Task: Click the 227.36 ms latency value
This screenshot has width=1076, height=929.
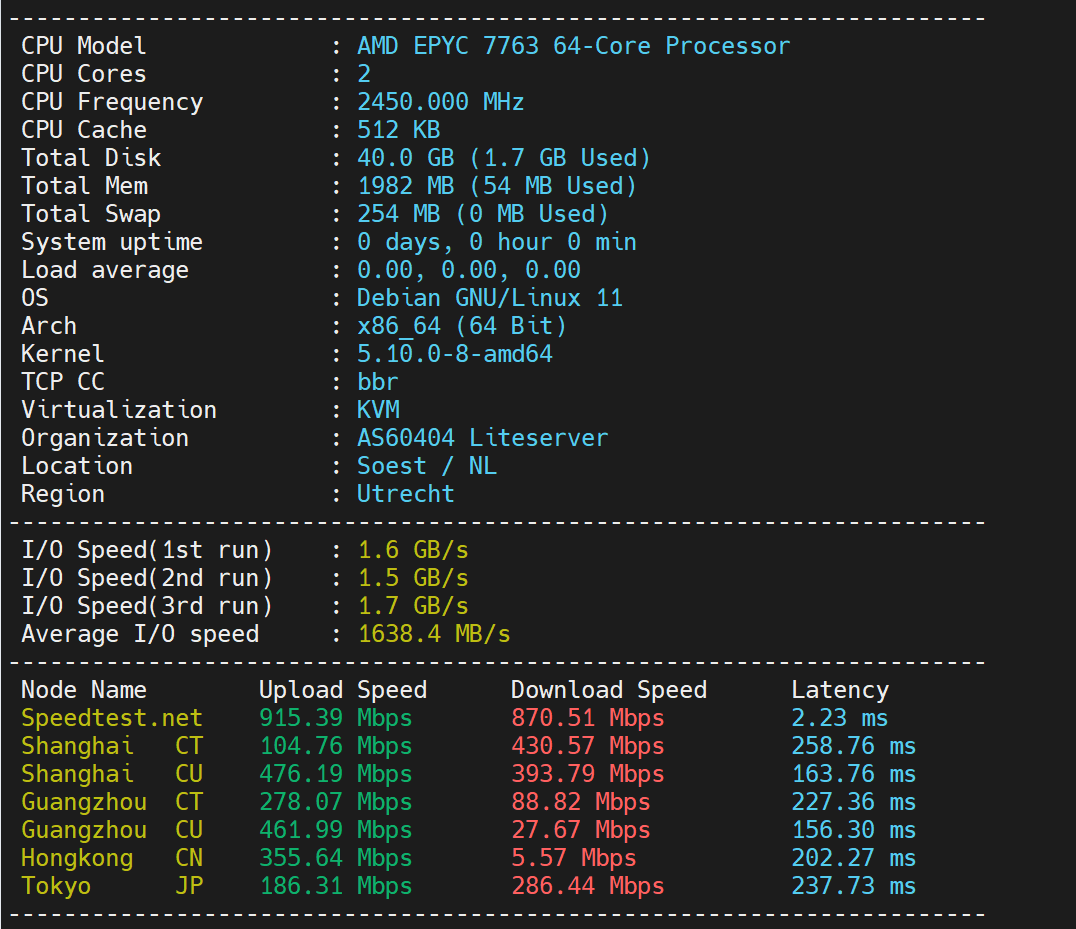Action: [x=854, y=803]
